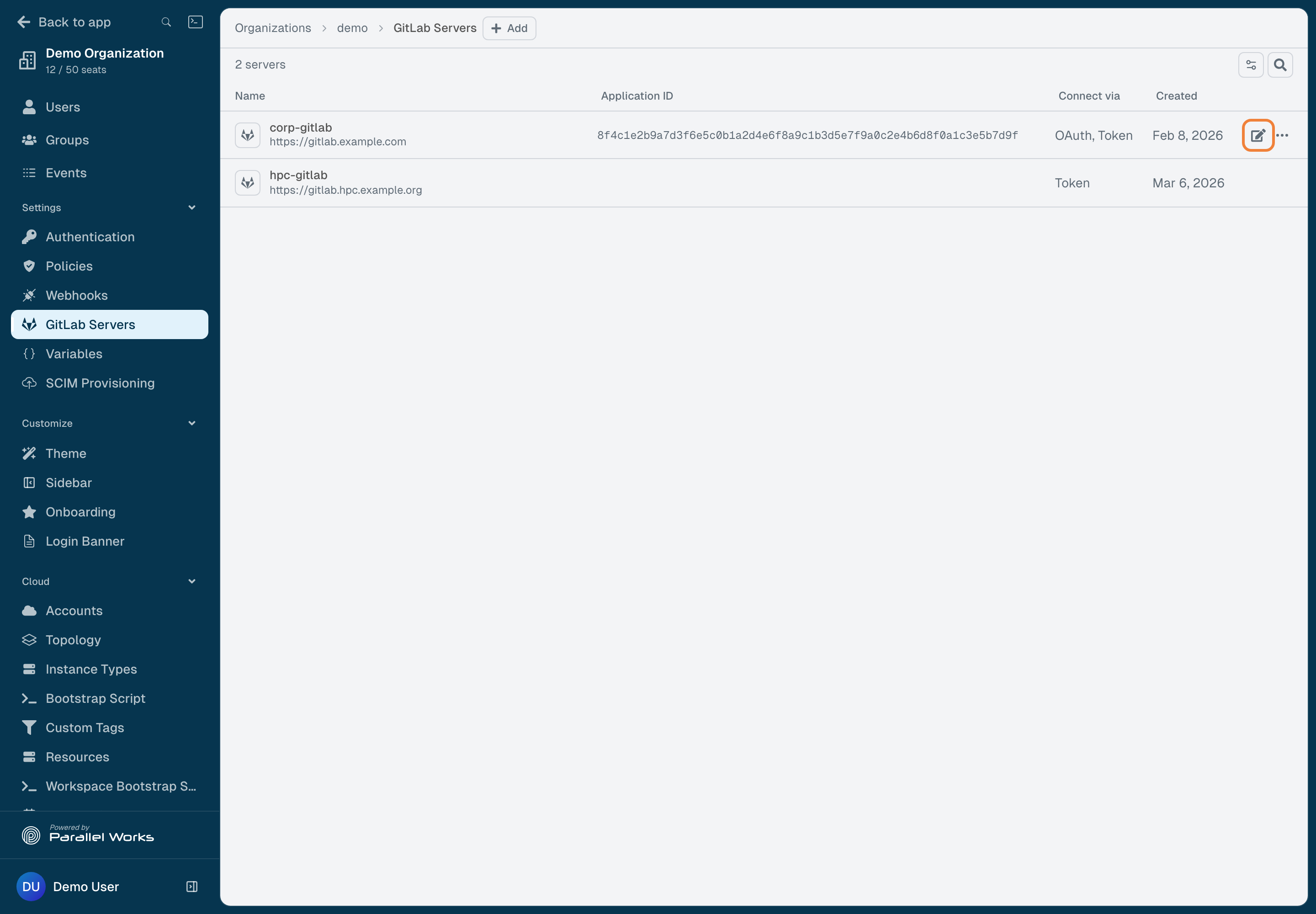Click the Feb 8, 2026 date
The width and height of the screenshot is (1316, 914).
(x=1187, y=135)
